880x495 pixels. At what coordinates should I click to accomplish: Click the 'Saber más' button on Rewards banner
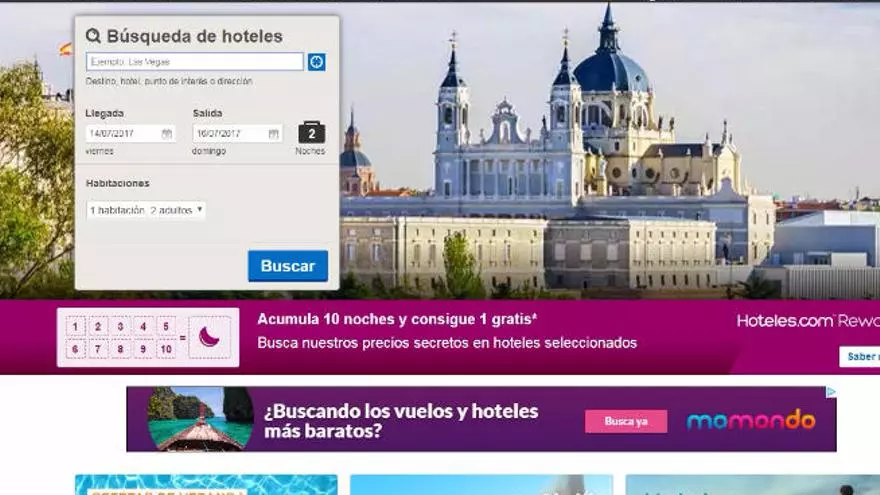(860, 356)
